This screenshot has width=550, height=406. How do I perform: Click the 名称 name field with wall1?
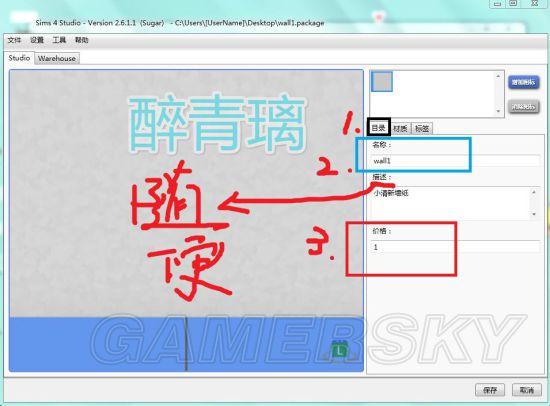coord(455,161)
